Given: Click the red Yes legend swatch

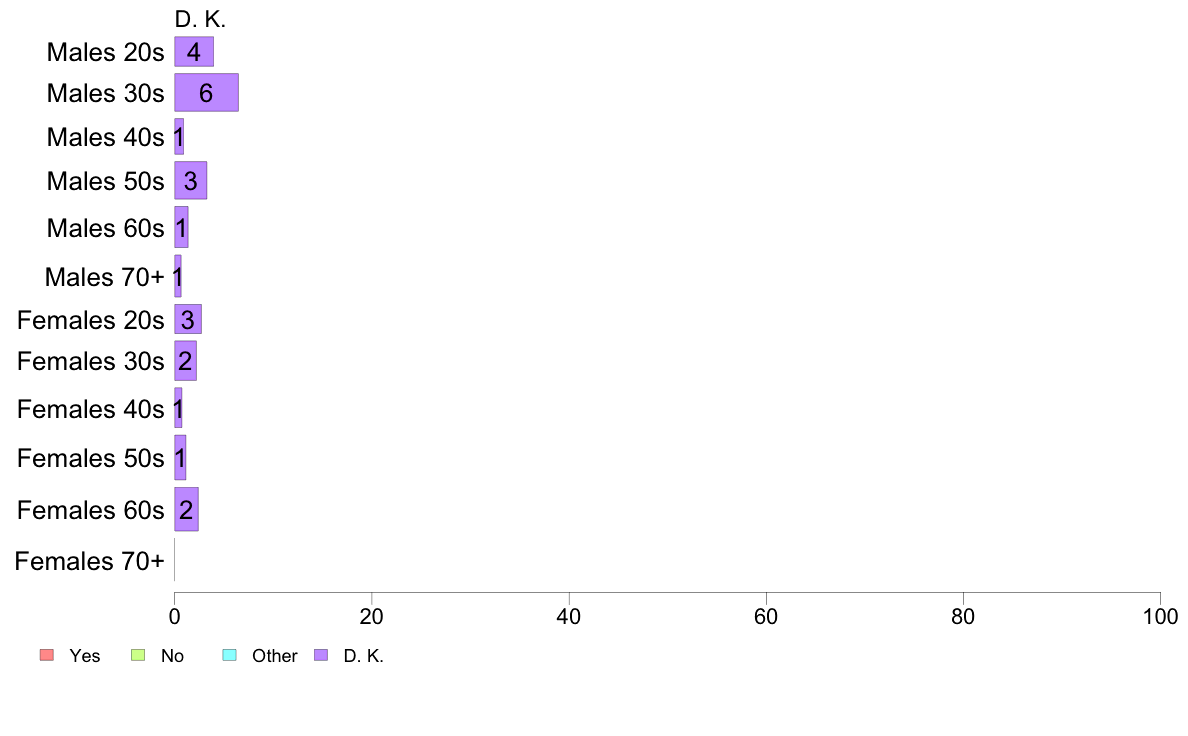Looking at the screenshot, I should [47, 655].
